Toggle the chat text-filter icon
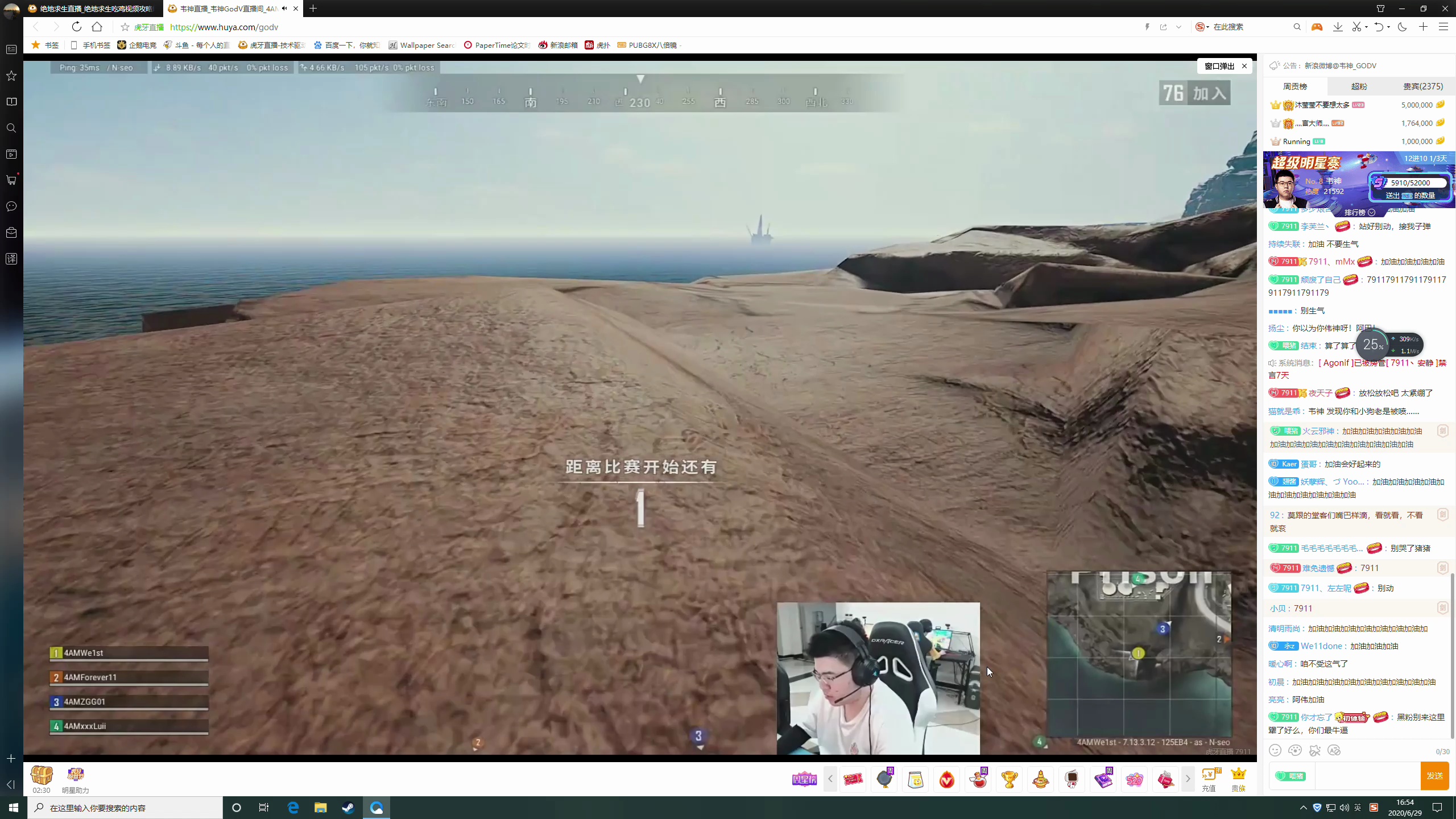The width and height of the screenshot is (1456, 819). pos(1334,751)
